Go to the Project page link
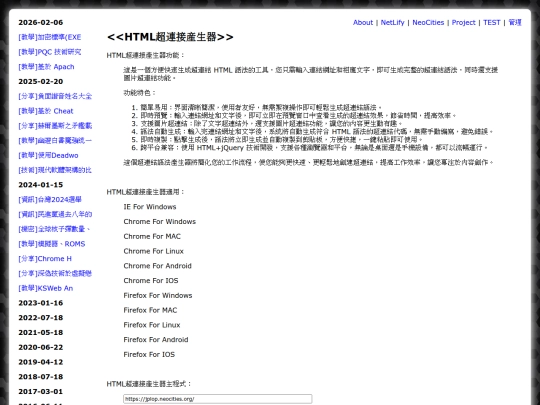 tap(463, 22)
